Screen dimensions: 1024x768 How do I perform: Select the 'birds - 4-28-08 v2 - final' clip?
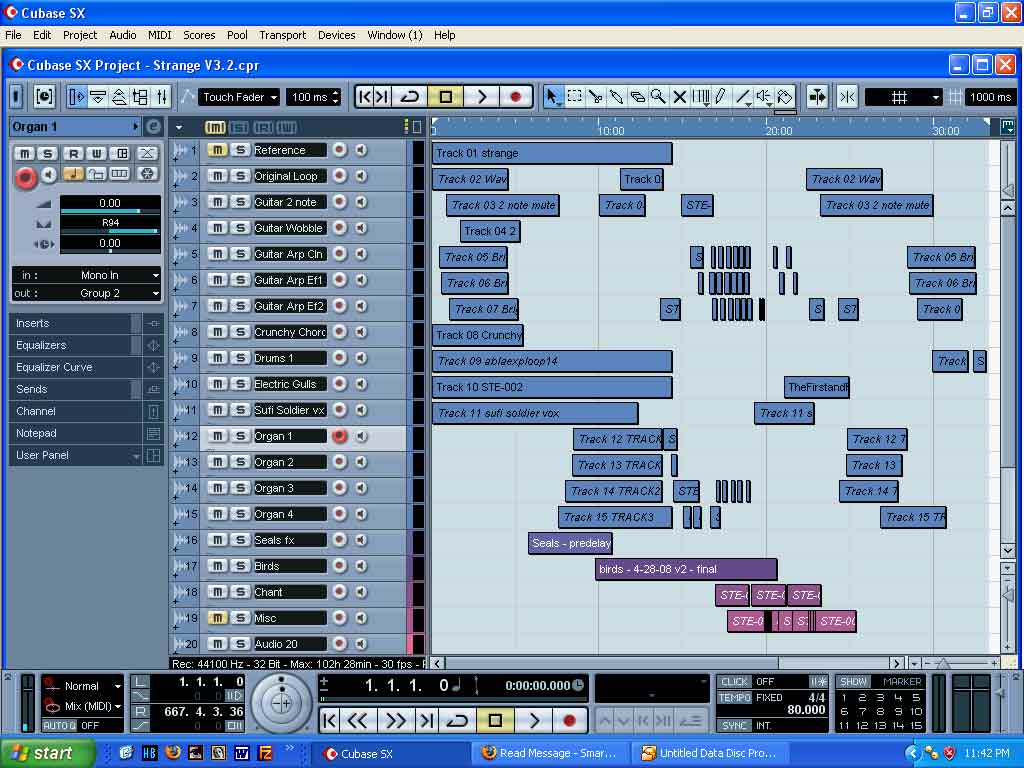(686, 569)
